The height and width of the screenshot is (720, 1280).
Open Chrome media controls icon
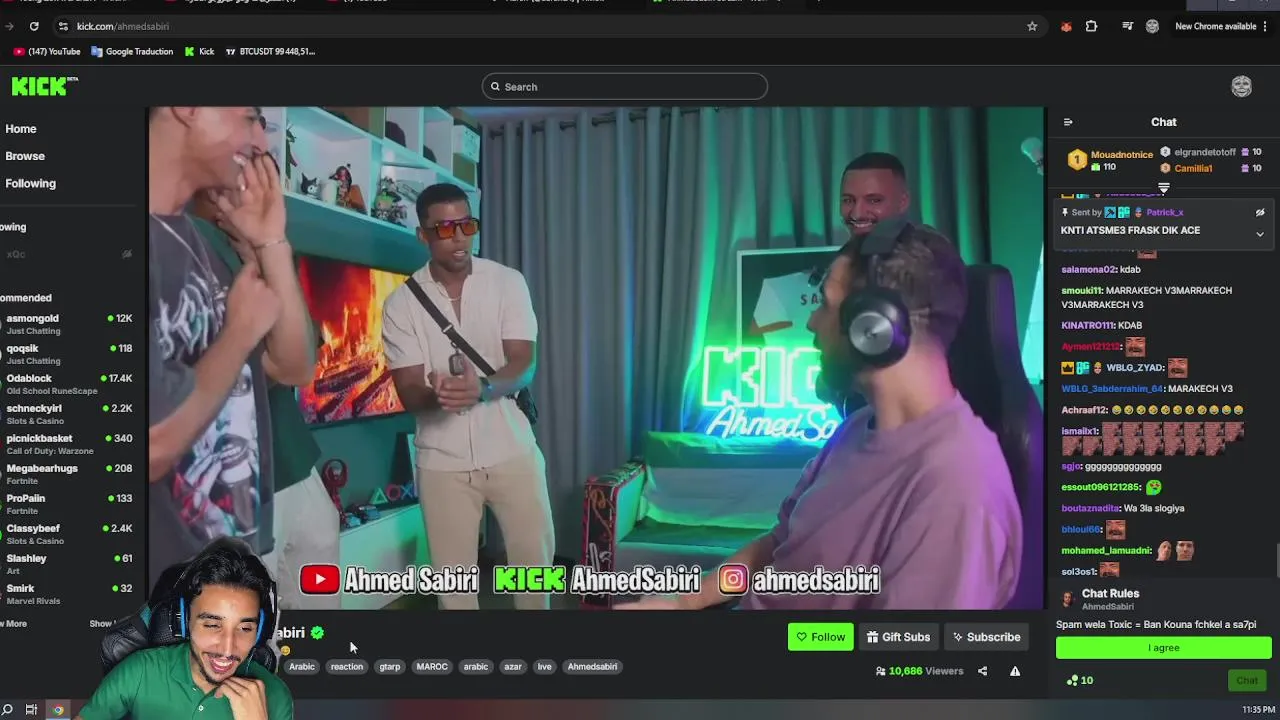click(x=1127, y=26)
